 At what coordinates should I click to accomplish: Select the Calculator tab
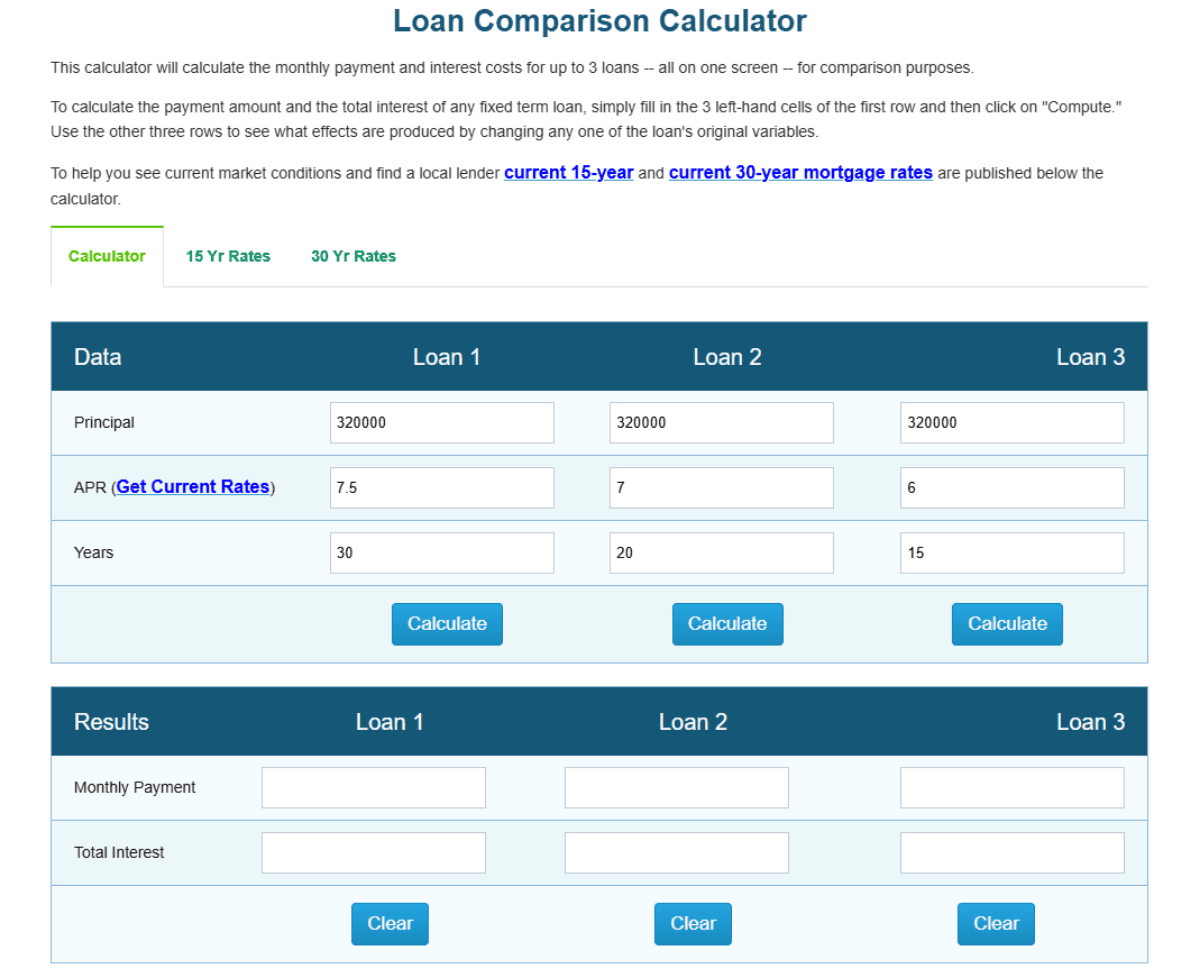(107, 256)
